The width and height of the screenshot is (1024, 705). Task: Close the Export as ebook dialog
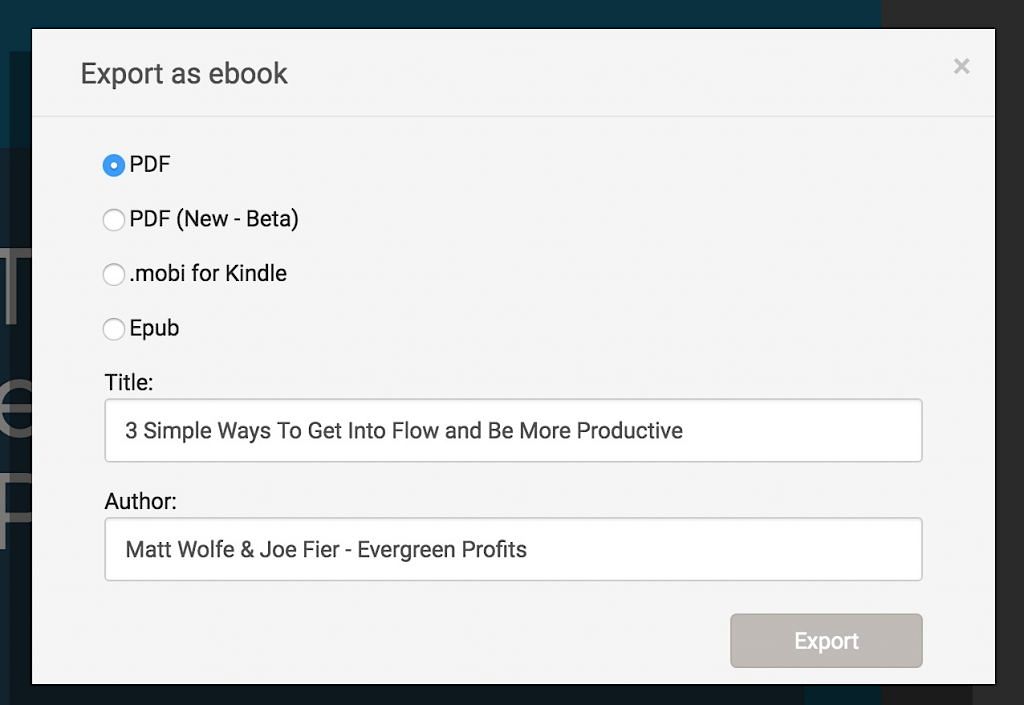[961, 66]
